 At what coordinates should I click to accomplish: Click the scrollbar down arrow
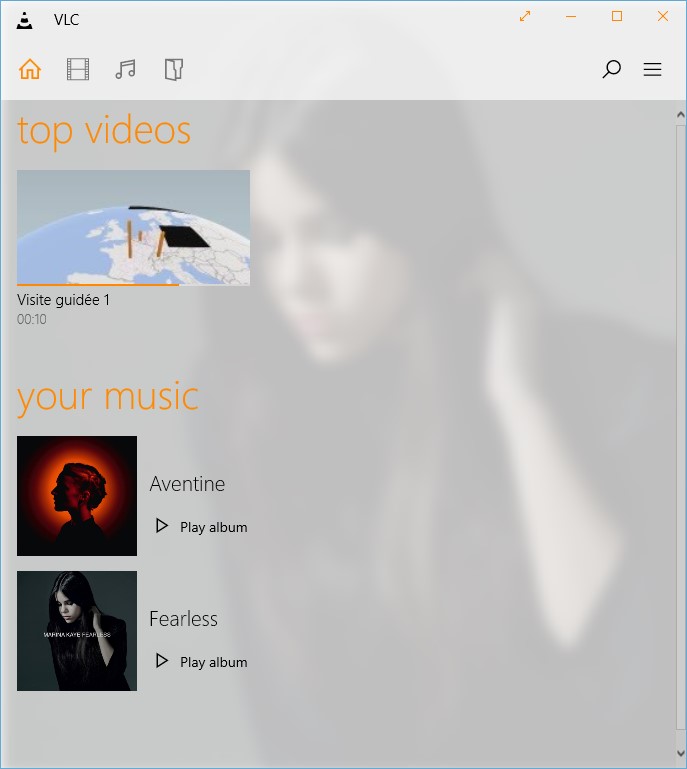681,753
